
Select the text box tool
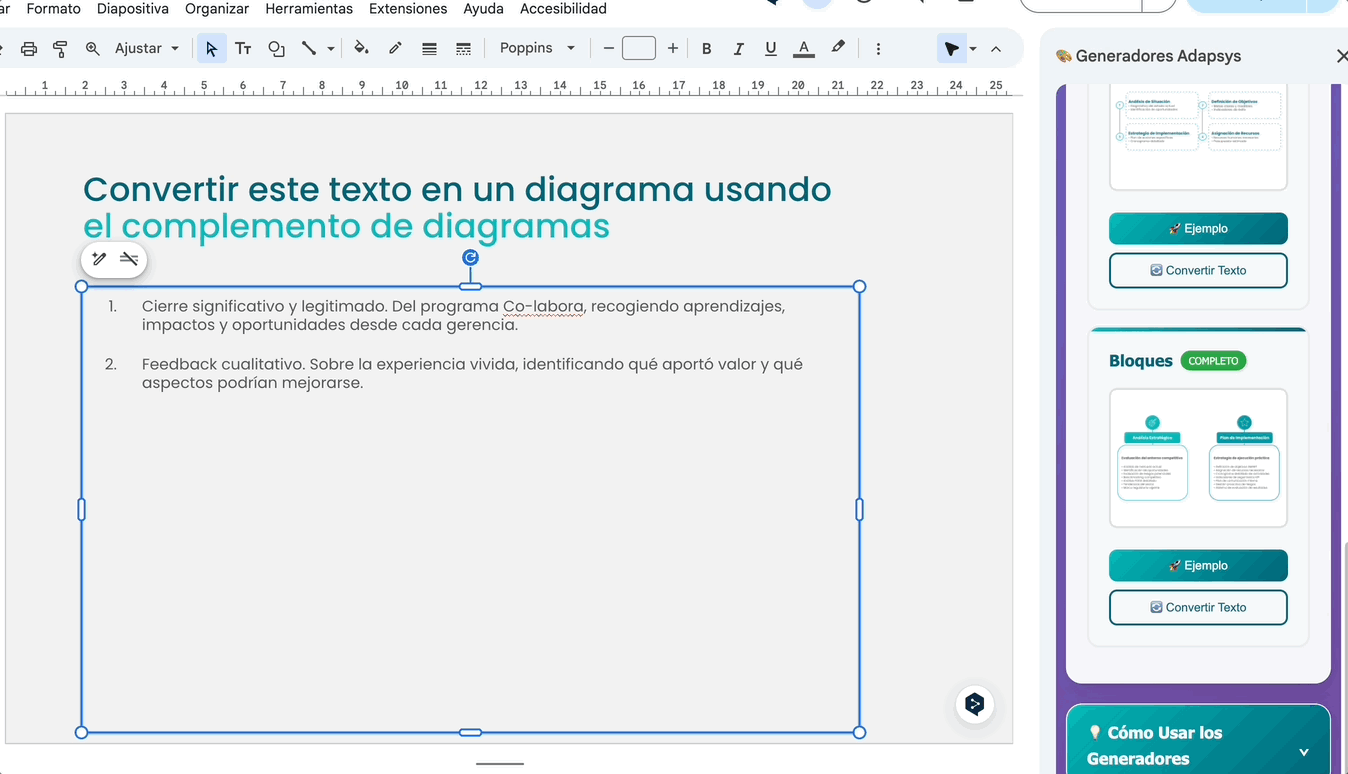[x=243, y=48]
